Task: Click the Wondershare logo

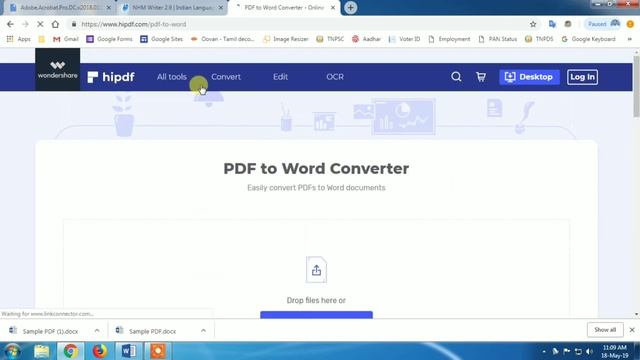Action: point(58,69)
